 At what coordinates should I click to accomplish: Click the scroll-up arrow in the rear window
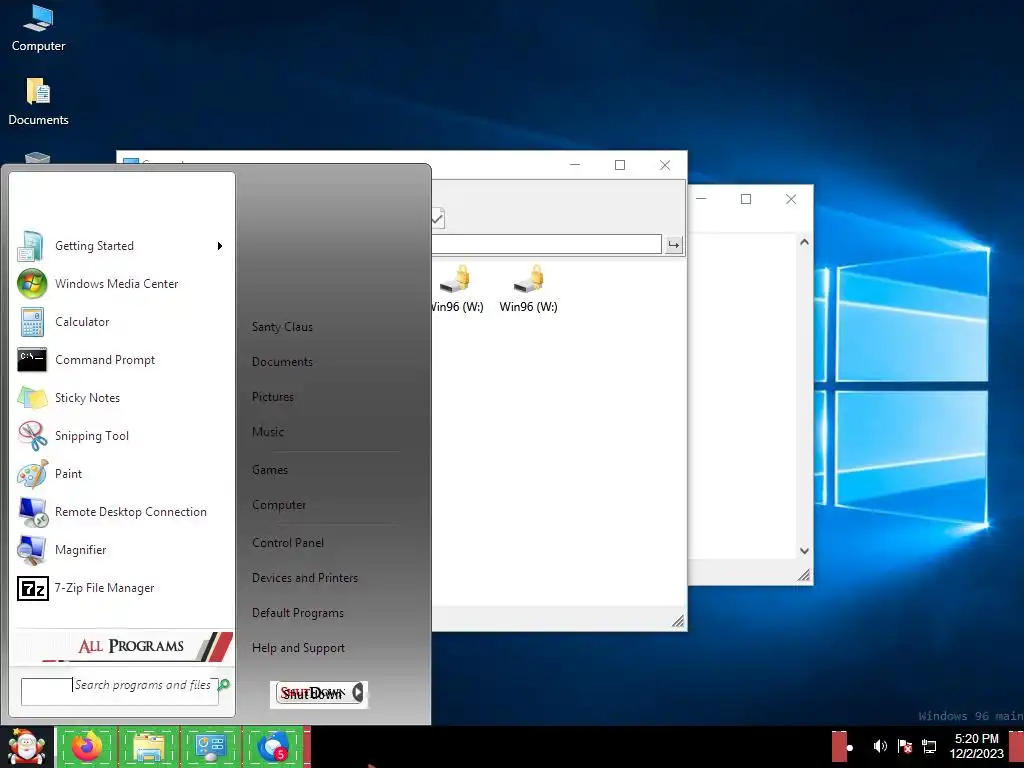(x=805, y=242)
